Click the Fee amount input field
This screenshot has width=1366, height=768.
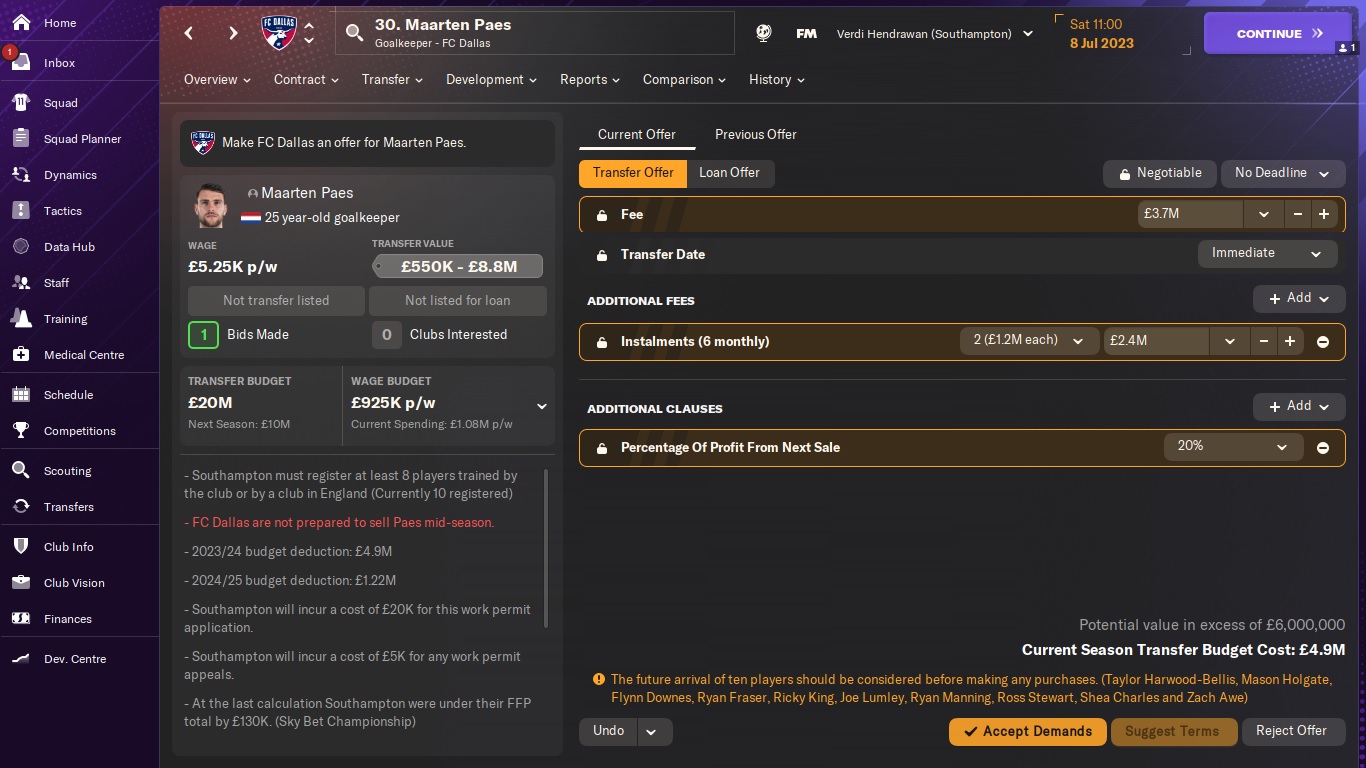coord(1190,214)
